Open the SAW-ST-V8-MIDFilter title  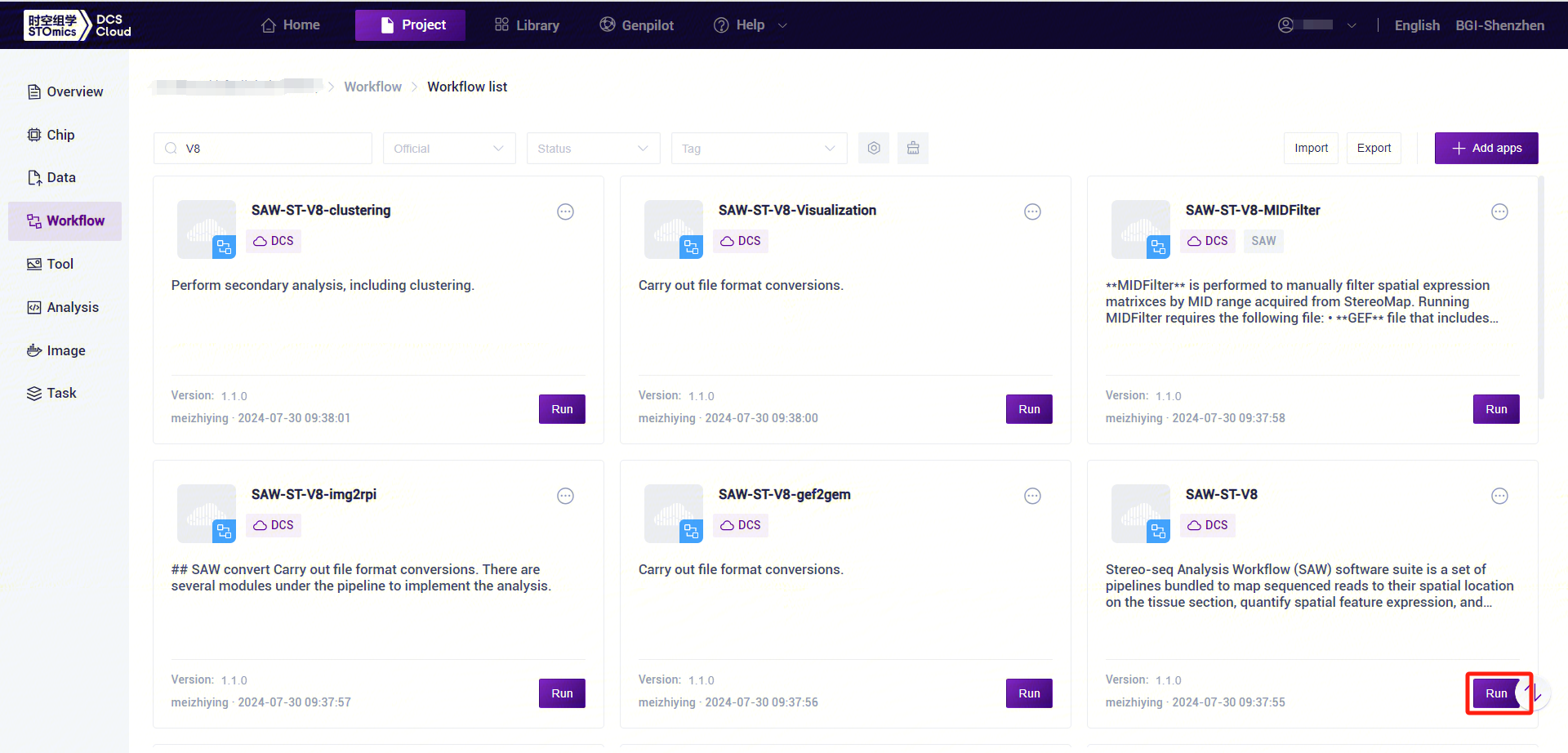(x=1253, y=210)
